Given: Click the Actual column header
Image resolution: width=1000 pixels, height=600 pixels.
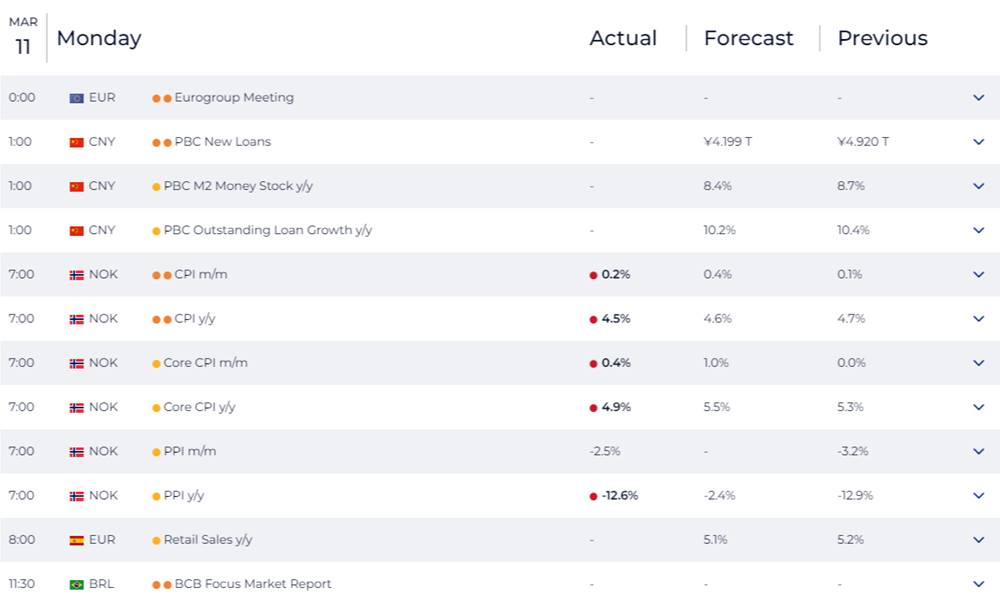Looking at the screenshot, I should [623, 38].
